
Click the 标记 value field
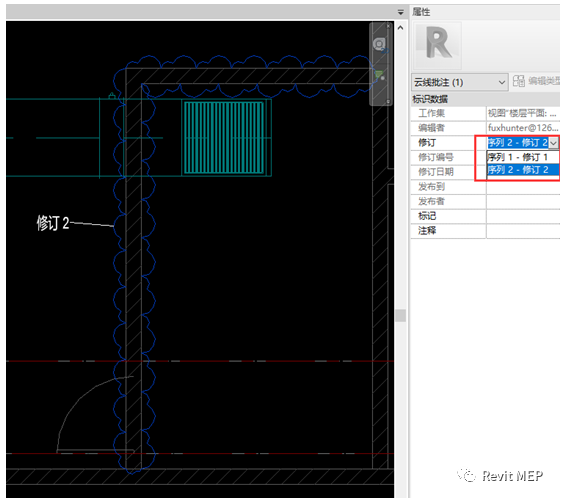point(523,216)
